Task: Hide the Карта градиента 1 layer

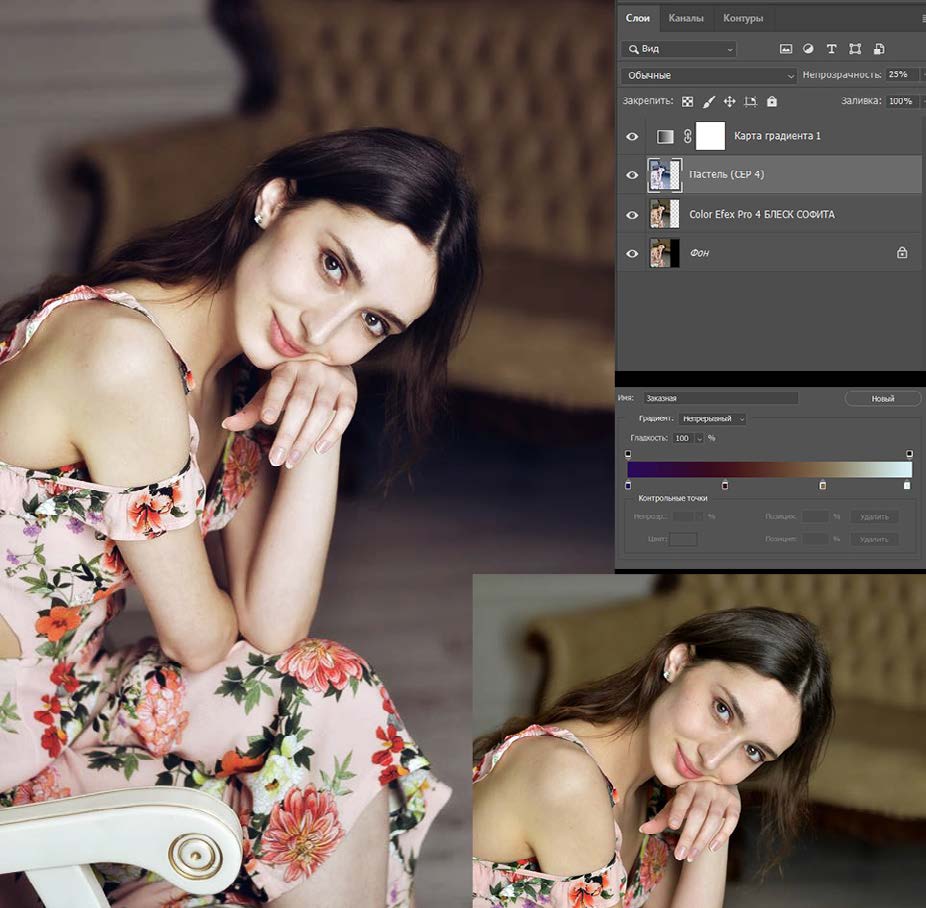Action: [x=632, y=136]
